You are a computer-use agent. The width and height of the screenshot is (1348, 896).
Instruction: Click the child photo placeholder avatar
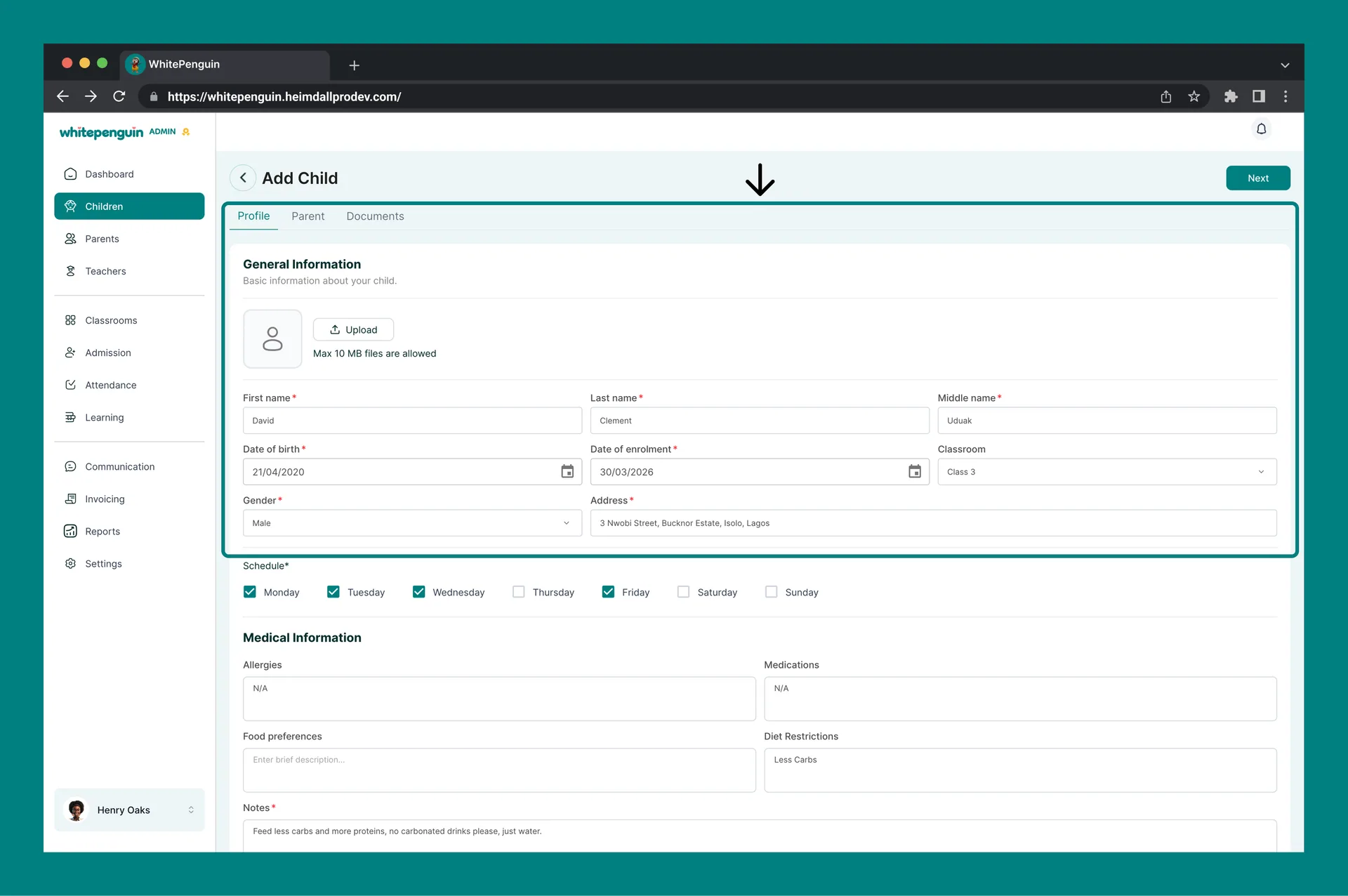(x=272, y=338)
